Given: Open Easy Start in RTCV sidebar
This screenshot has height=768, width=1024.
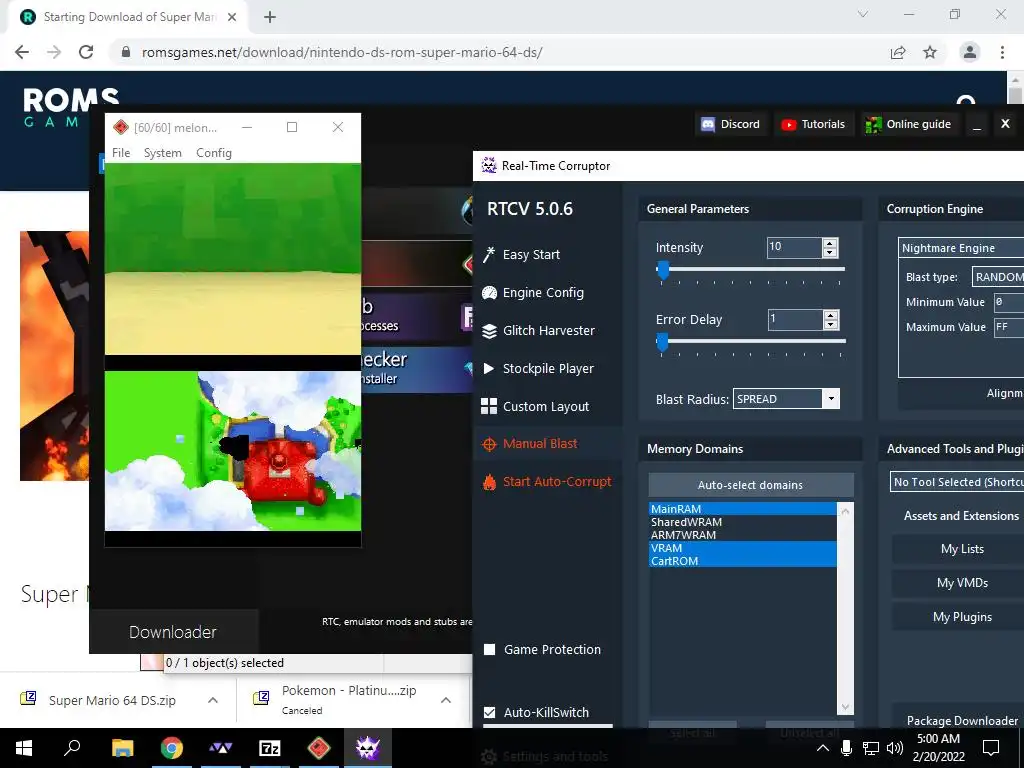Looking at the screenshot, I should [x=521, y=255].
